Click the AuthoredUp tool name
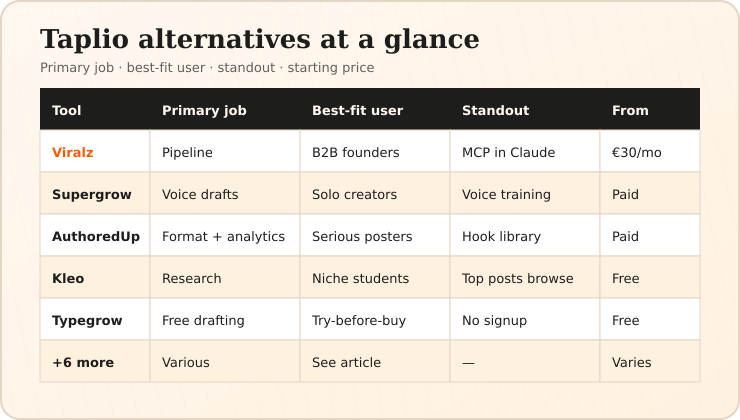The image size is (740, 420). click(96, 236)
